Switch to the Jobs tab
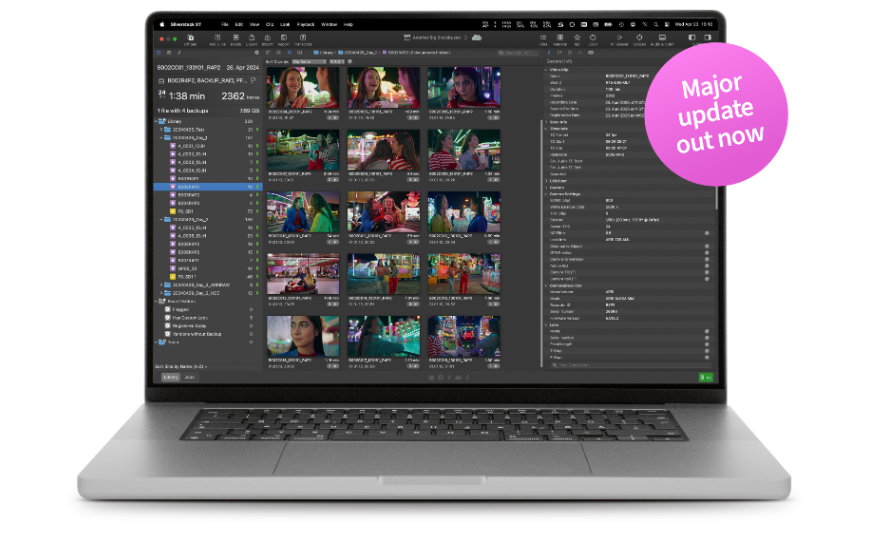Viewport: 870px width, 547px height. coord(190,377)
